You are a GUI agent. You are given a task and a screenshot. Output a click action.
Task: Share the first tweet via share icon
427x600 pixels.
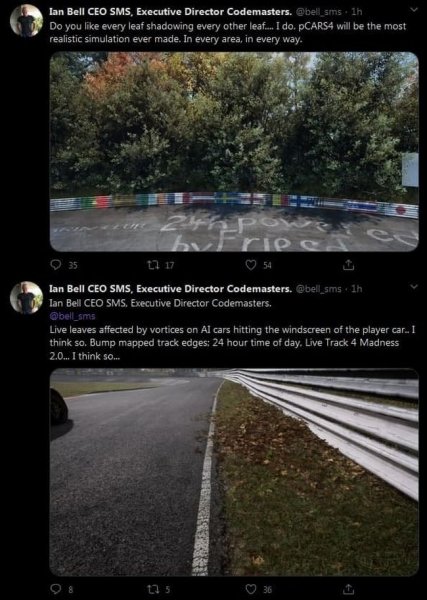[x=348, y=264]
